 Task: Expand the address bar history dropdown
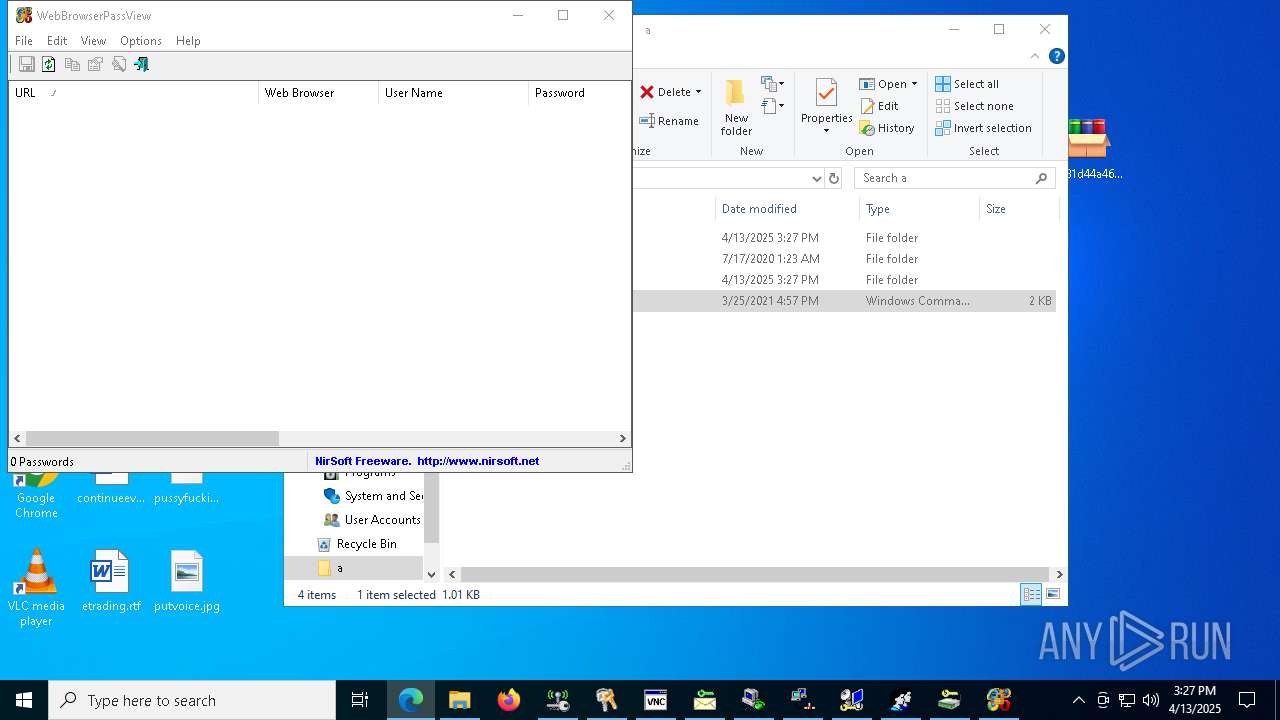(816, 178)
